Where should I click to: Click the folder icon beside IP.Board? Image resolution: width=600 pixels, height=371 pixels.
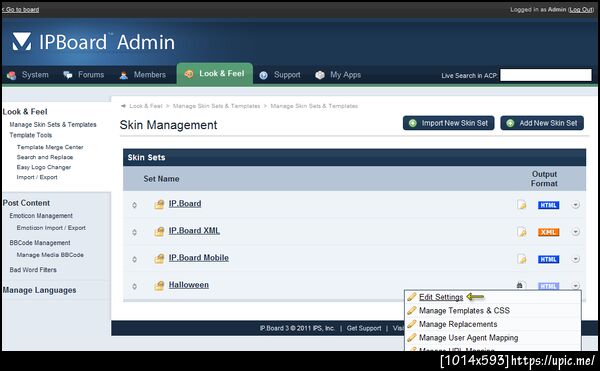pos(159,205)
